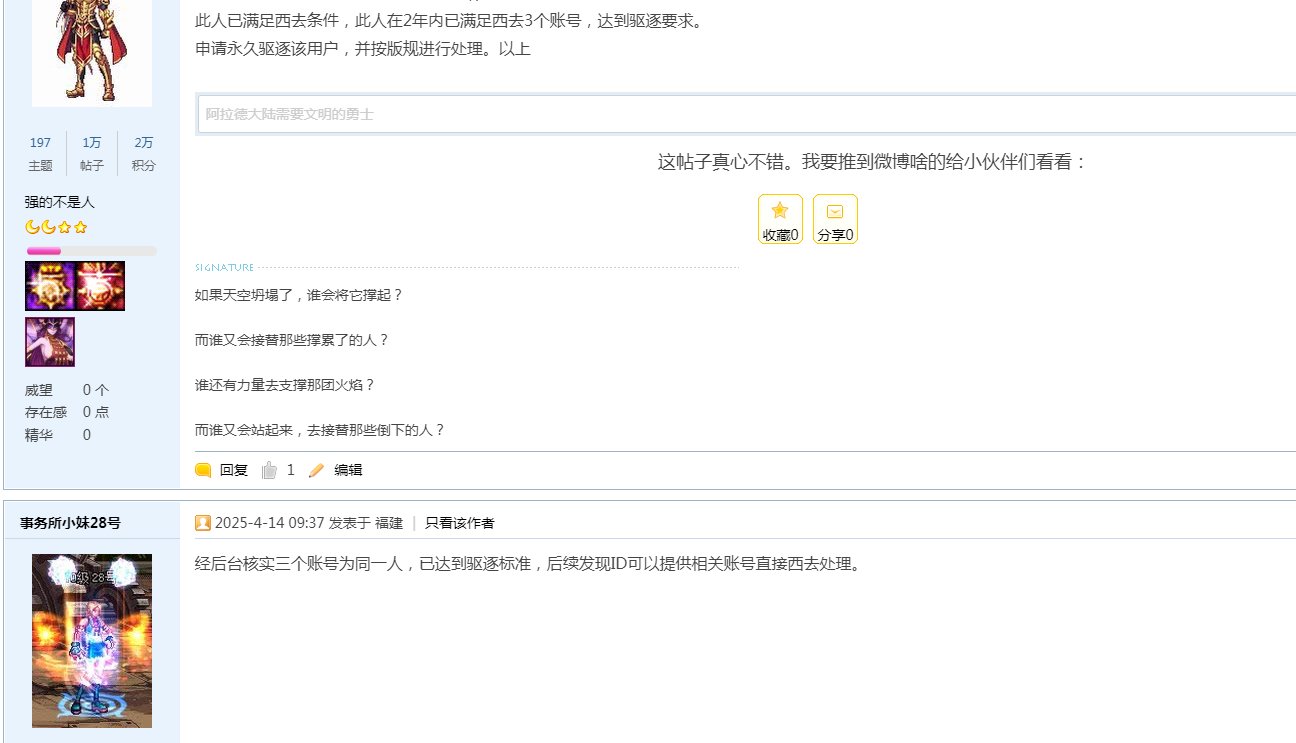Open the 197 主题 threads count
1296x743 pixels.
tap(40, 153)
